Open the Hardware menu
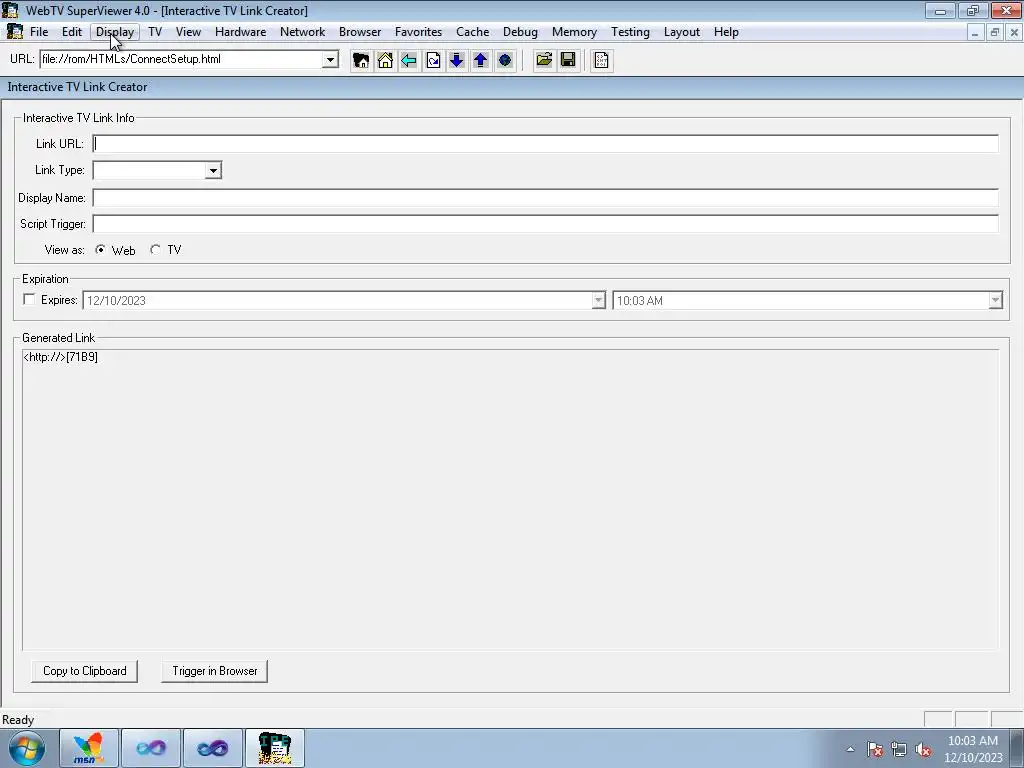Viewport: 1024px width, 768px height. pyautogui.click(x=240, y=32)
